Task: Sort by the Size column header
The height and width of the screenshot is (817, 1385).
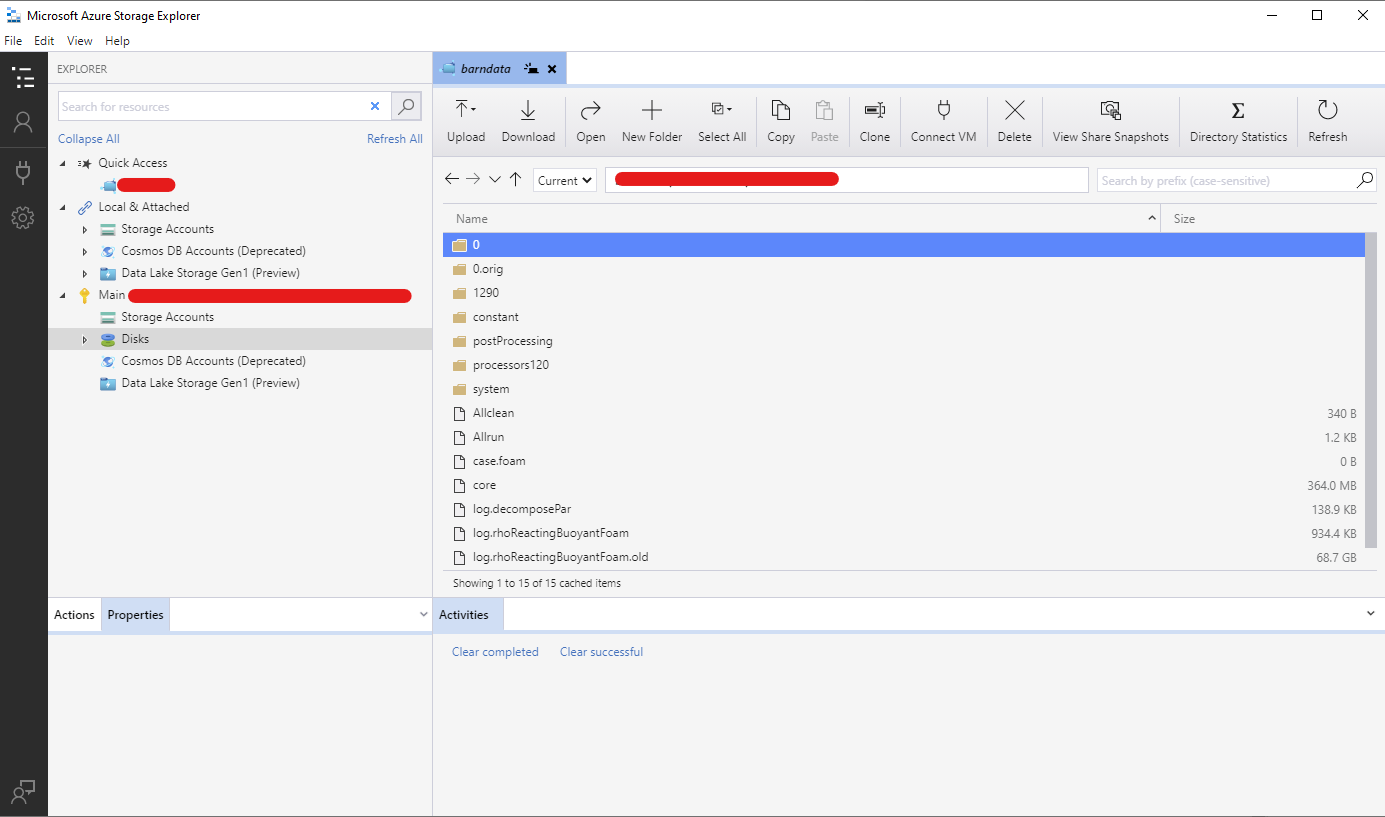Action: click(x=1264, y=218)
